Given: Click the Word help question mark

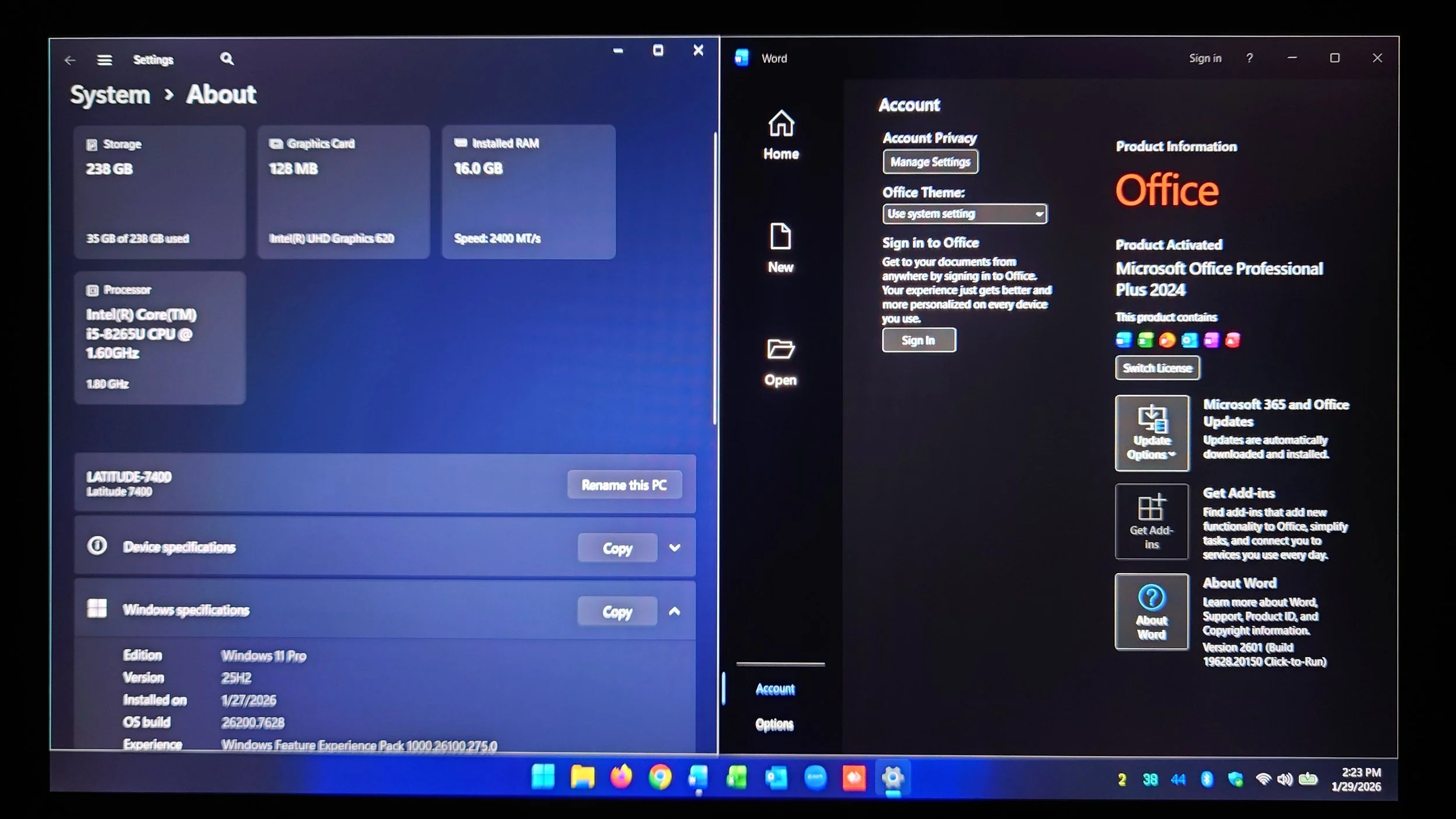Looking at the screenshot, I should tap(1249, 58).
